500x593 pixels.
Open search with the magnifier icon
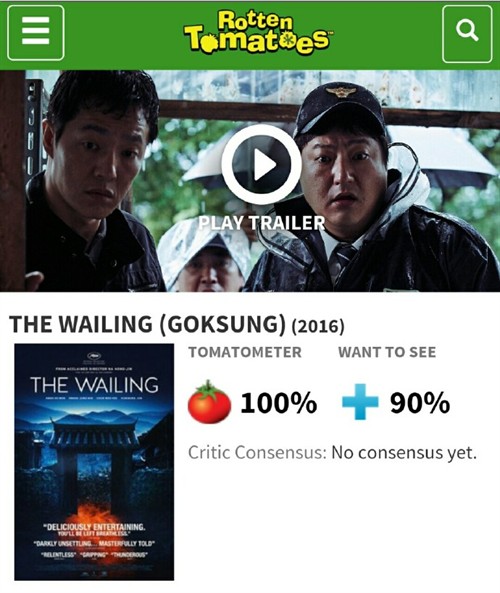[x=467, y=34]
